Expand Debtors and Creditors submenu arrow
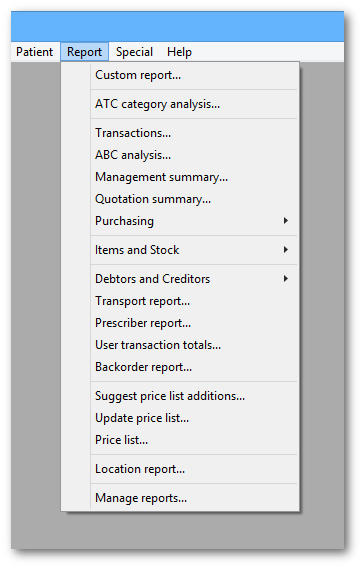This screenshot has height=568, width=363. click(x=286, y=279)
